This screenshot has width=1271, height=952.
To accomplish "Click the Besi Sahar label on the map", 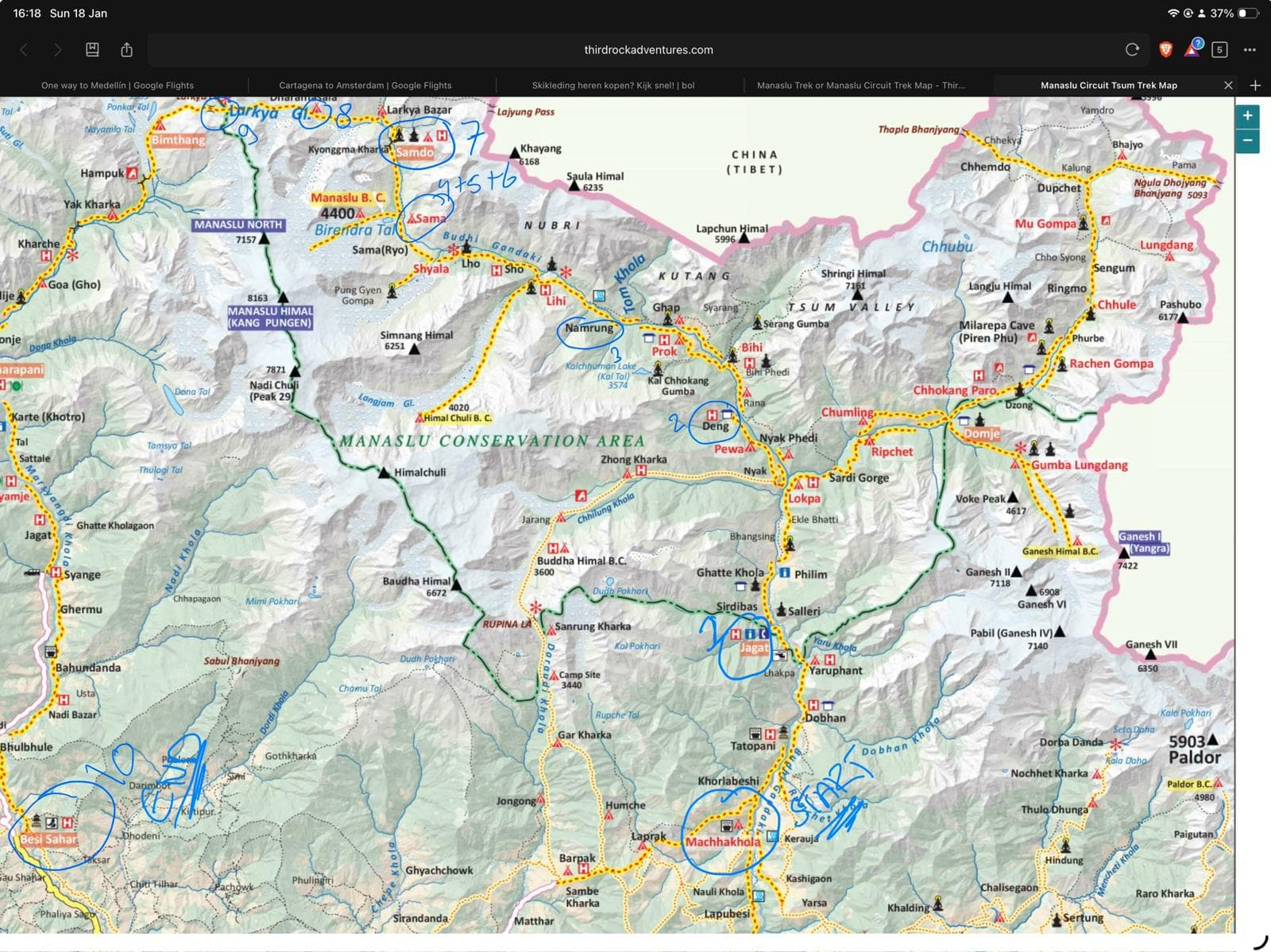I will pyautogui.click(x=48, y=838).
